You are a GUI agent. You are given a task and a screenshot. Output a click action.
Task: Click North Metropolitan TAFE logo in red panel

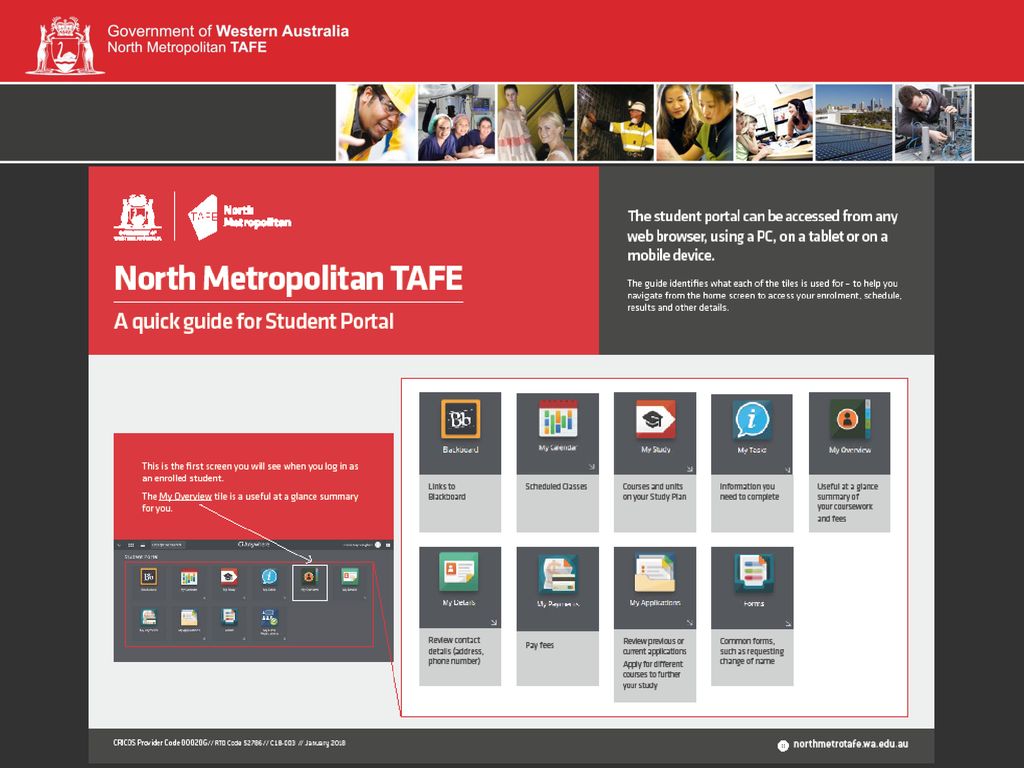click(x=239, y=217)
